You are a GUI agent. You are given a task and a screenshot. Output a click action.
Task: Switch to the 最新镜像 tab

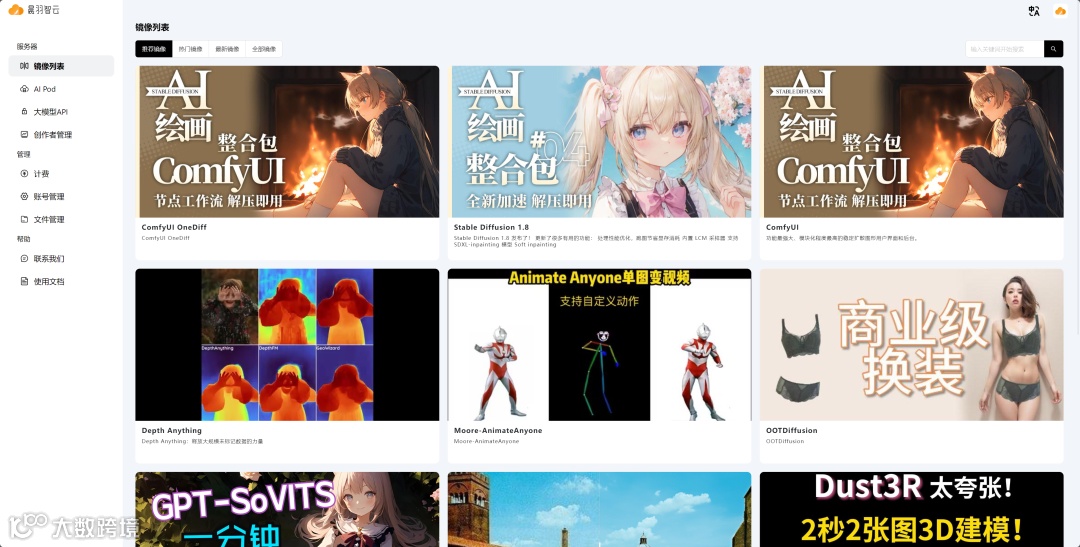(227, 49)
